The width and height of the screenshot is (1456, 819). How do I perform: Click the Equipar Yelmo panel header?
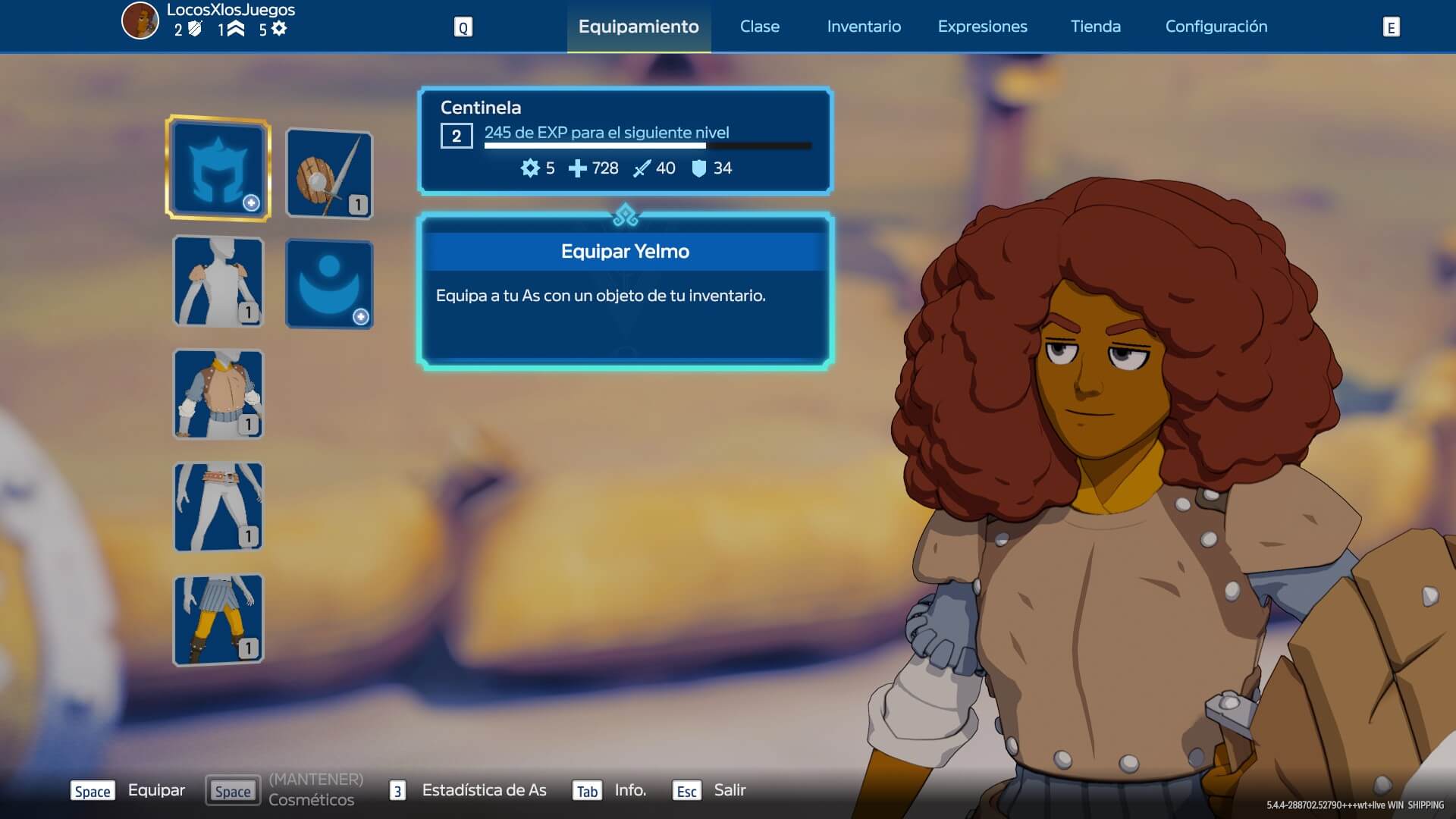pos(625,252)
